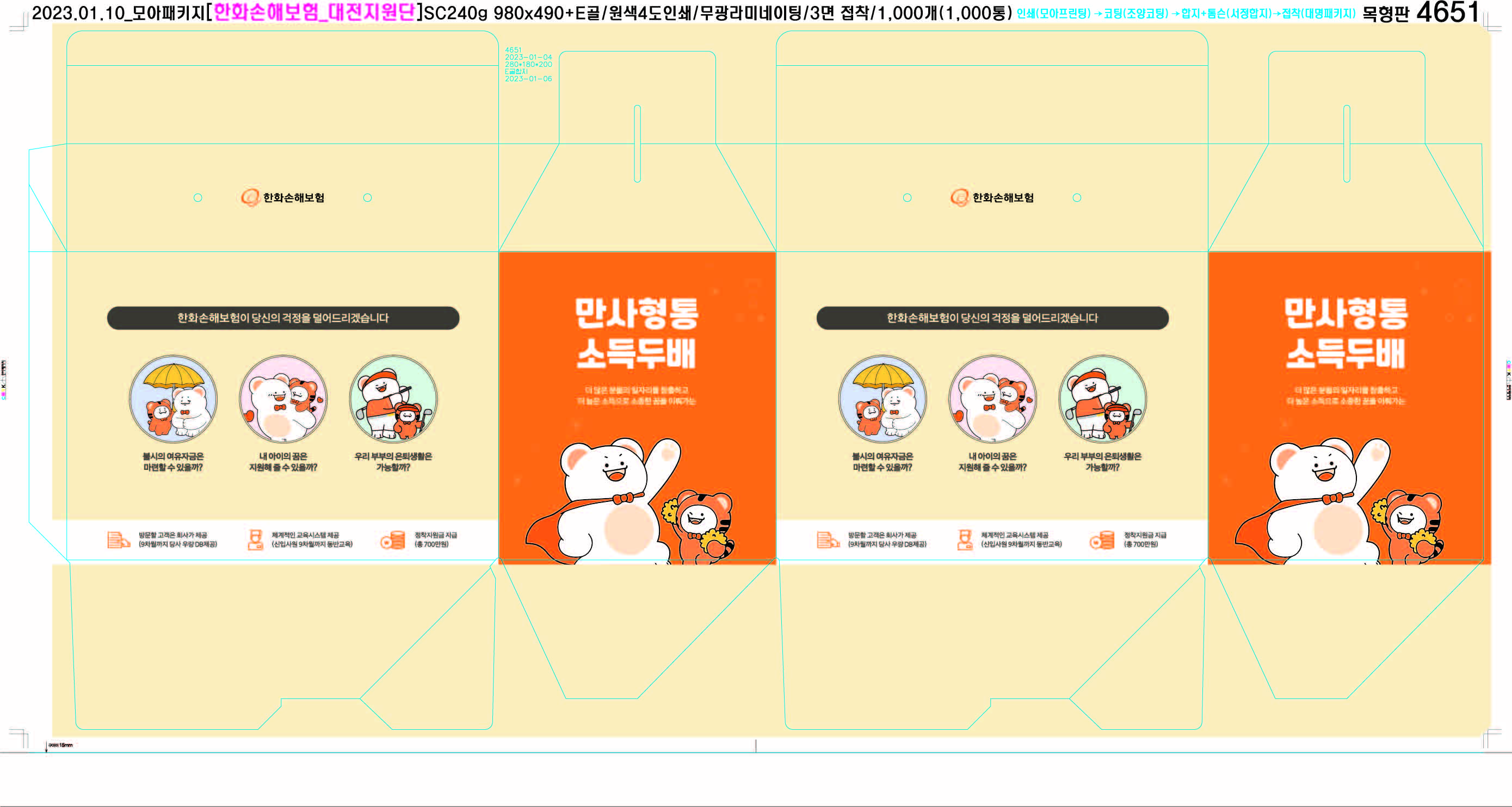
Task: Click the color registration bar on the left edge
Action: click(3, 380)
